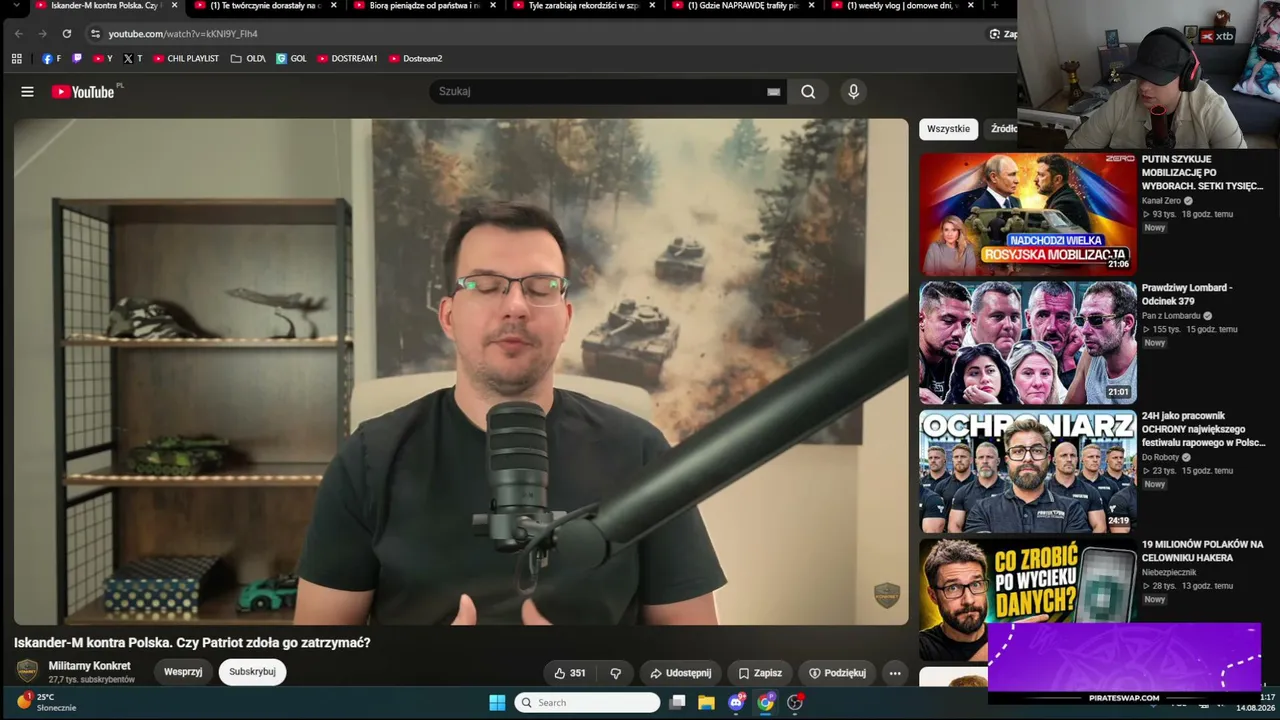
Task: Click the YouTube search magnifier button
Action: 808,92
